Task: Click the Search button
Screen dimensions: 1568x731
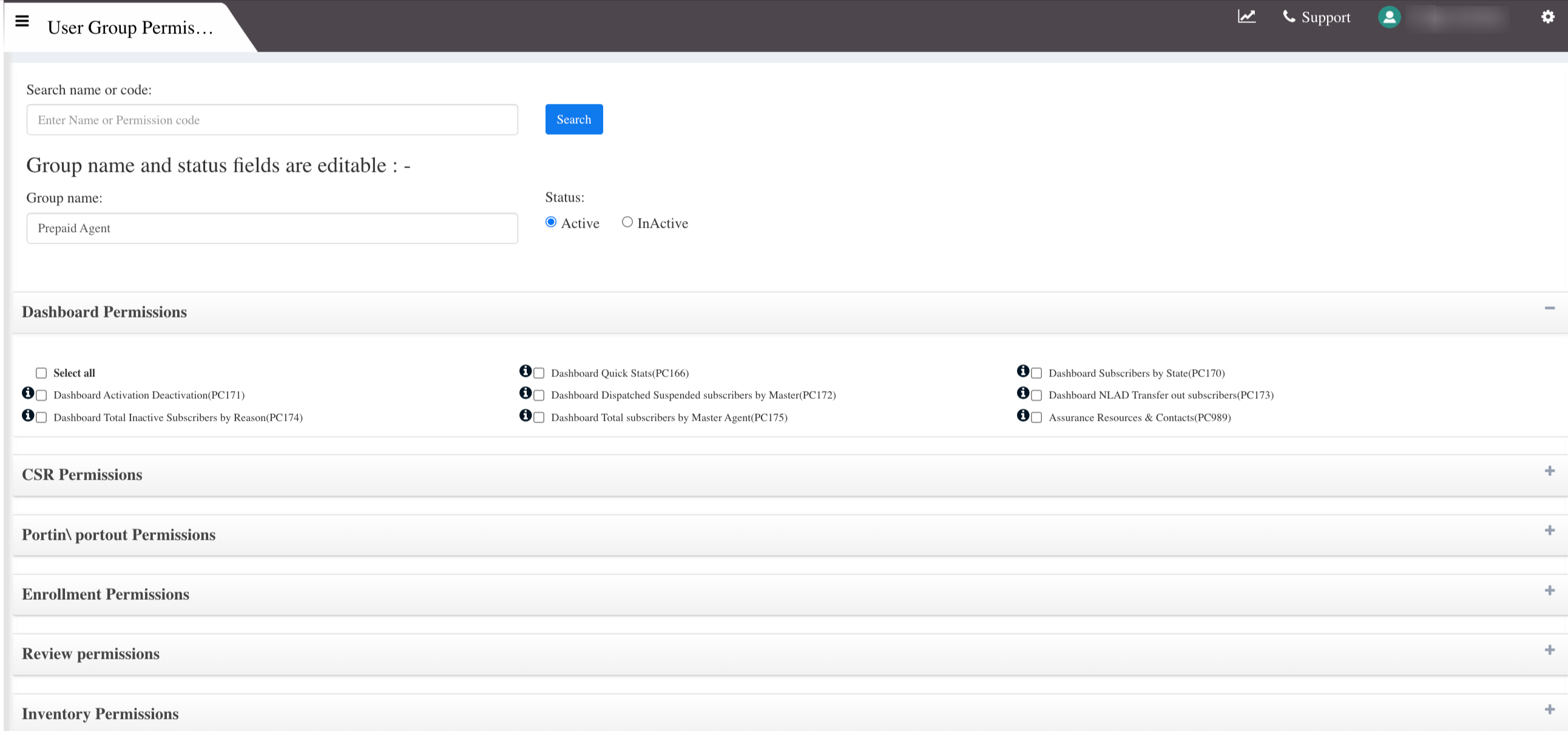Action: click(x=574, y=120)
